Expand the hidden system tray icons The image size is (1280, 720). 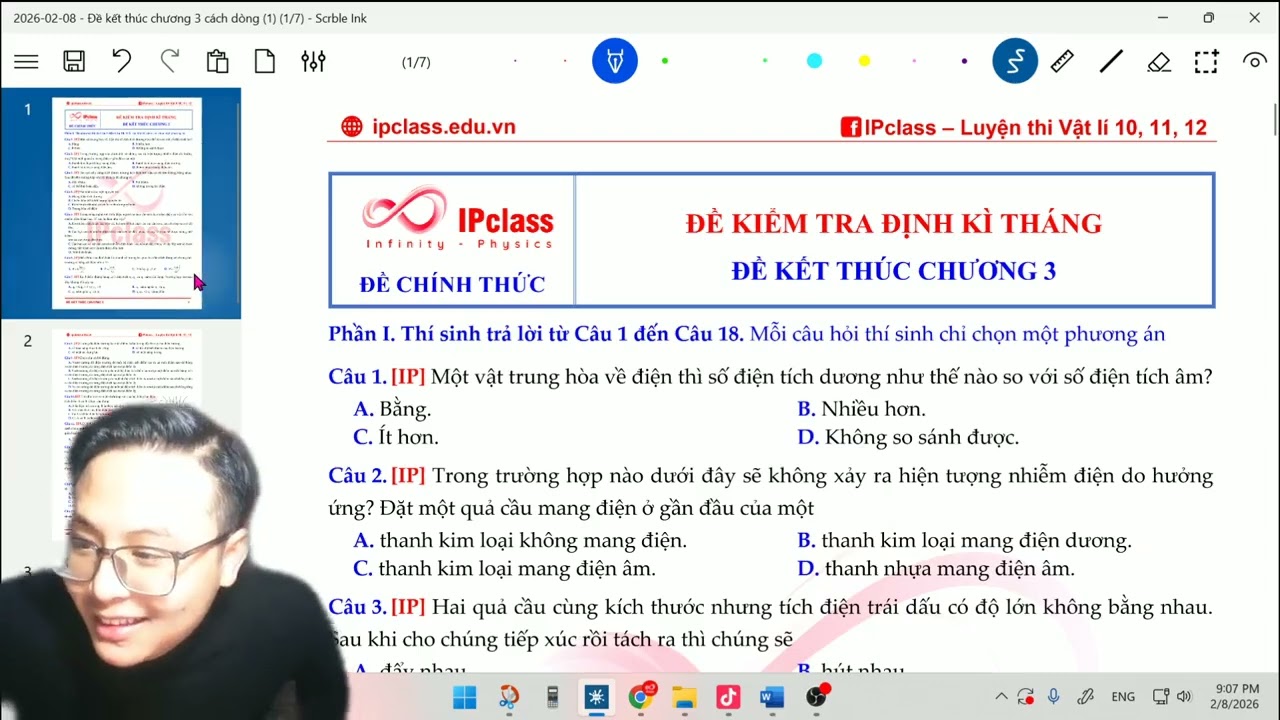coord(1001,697)
